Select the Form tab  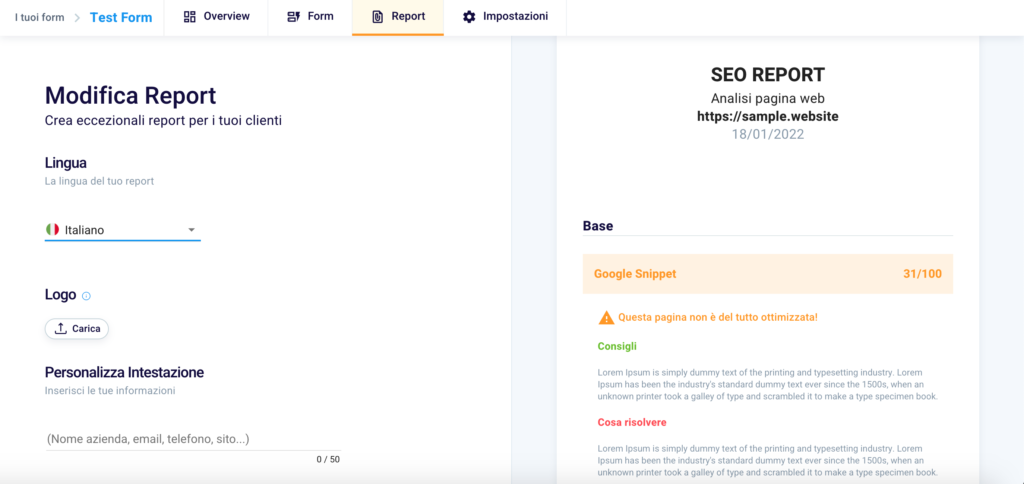(x=310, y=17)
